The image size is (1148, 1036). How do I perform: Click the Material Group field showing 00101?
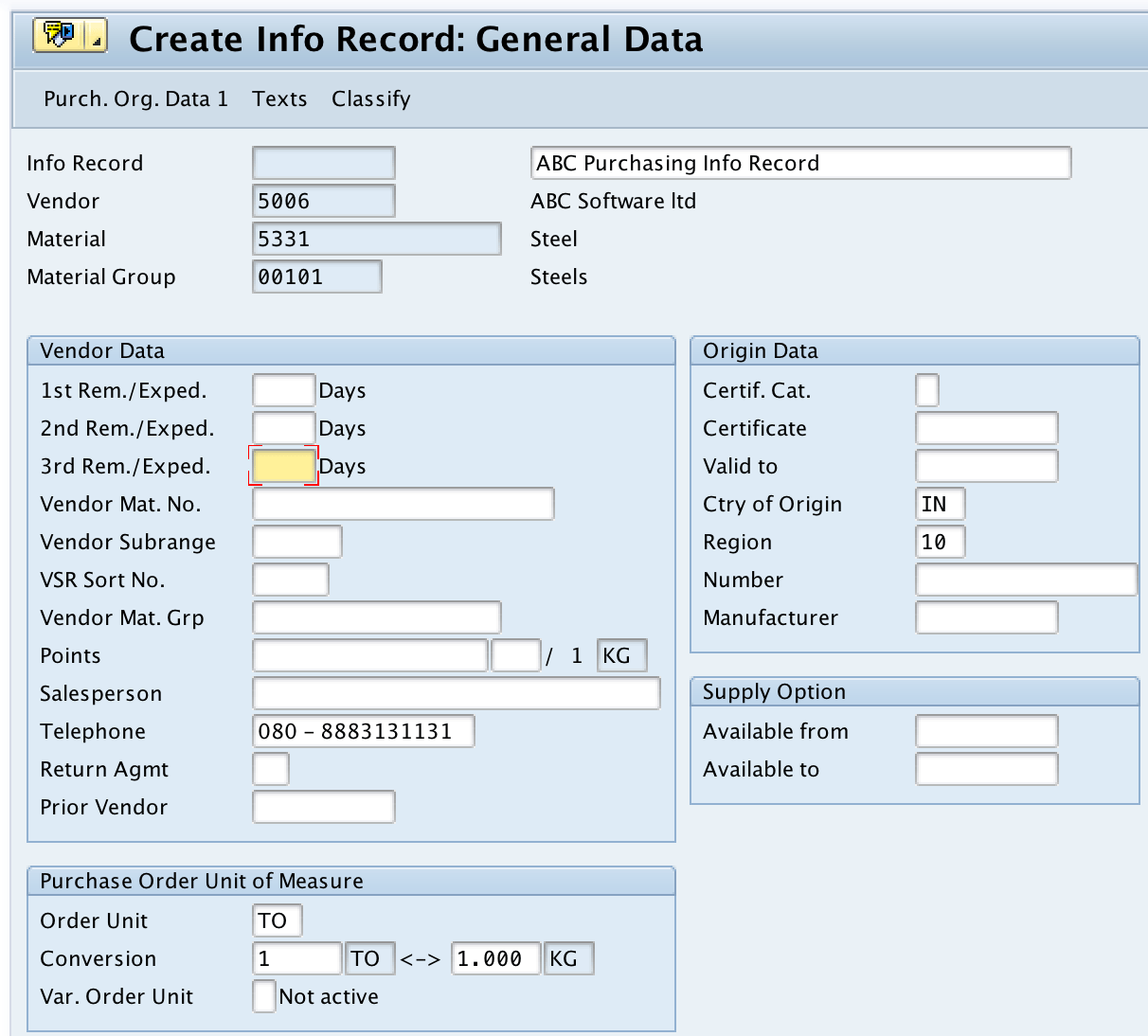[x=316, y=277]
